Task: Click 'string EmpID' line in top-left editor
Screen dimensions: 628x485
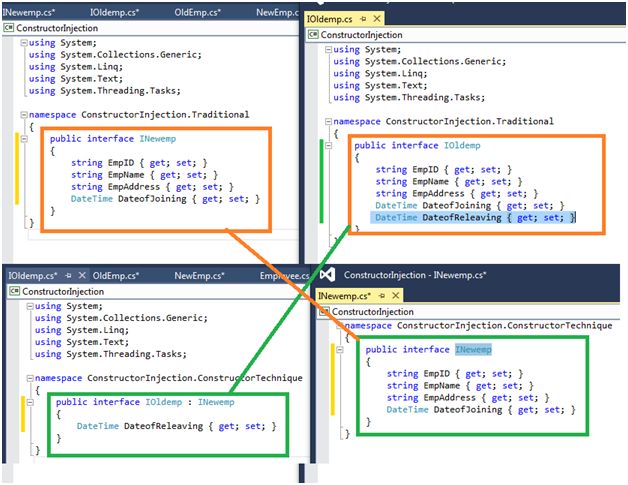Action: [139, 163]
